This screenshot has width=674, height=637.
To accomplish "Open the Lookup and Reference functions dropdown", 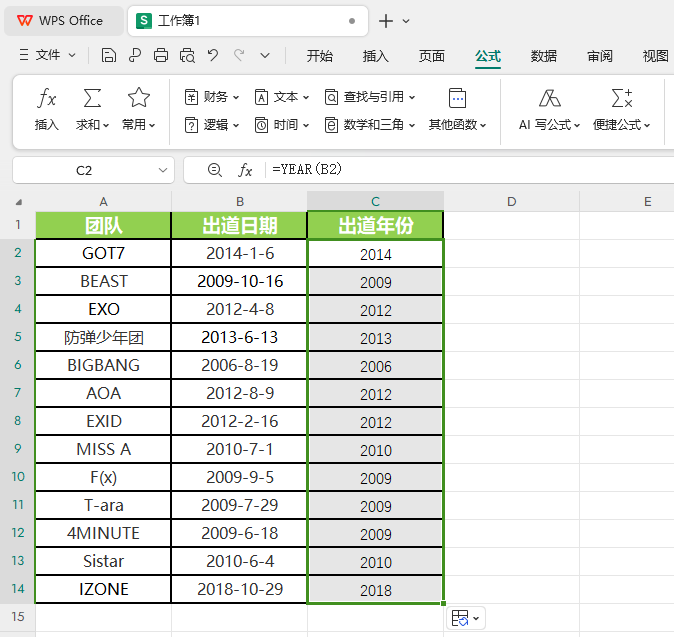I will click(370, 97).
